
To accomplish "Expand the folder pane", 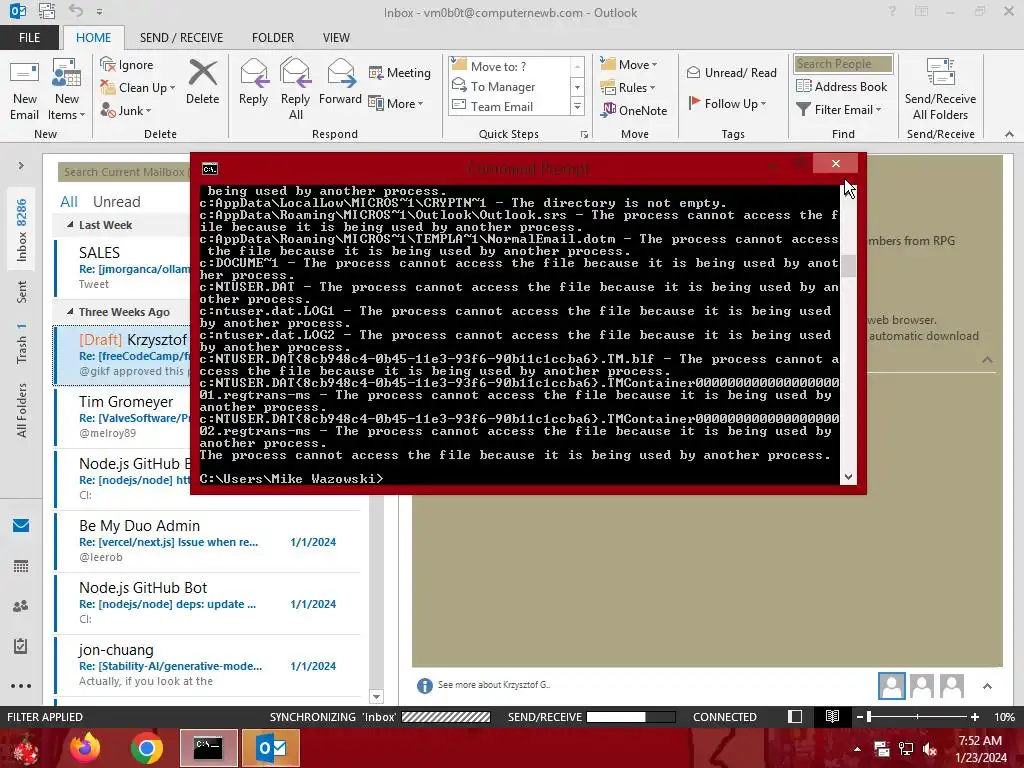I will (x=21, y=166).
